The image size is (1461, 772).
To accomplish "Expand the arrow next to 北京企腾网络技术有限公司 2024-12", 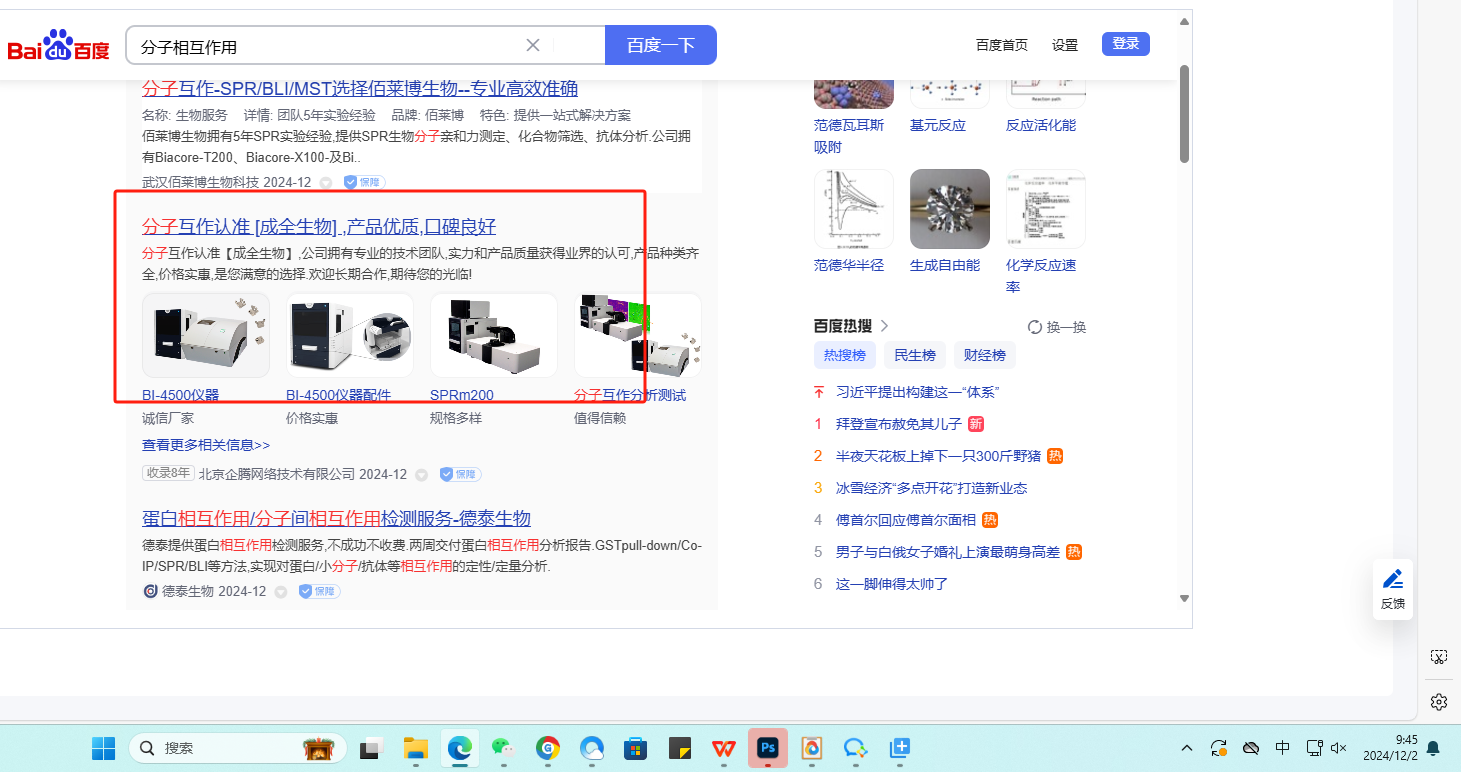I will pyautogui.click(x=422, y=475).
